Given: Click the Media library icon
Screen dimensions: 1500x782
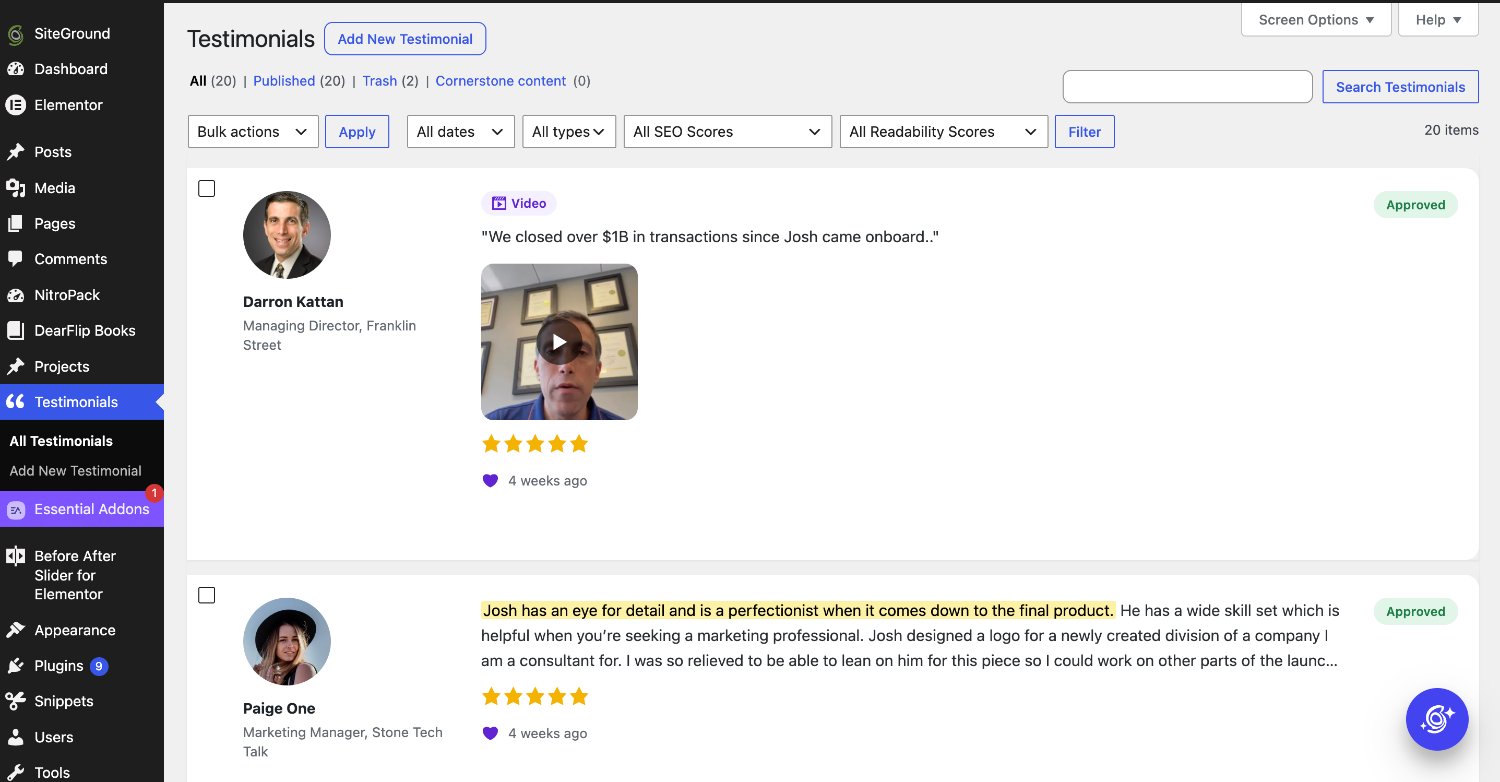Looking at the screenshot, I should coord(15,188).
